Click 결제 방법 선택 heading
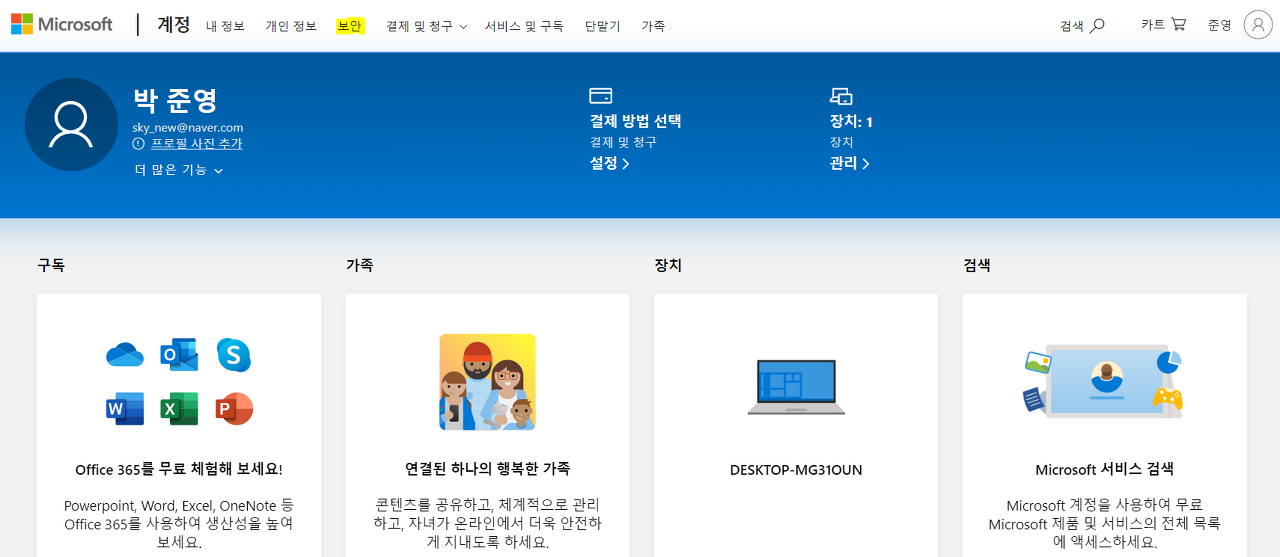 pyautogui.click(x=635, y=121)
